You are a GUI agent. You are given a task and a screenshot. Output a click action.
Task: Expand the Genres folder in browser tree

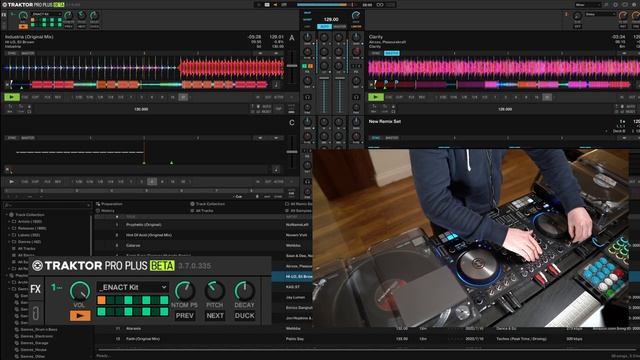(9, 242)
